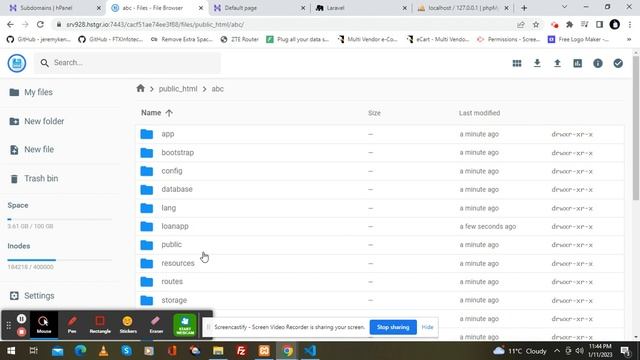Click the browser address bar URL
This screenshot has width=640, height=360.
click(x=155, y=24)
